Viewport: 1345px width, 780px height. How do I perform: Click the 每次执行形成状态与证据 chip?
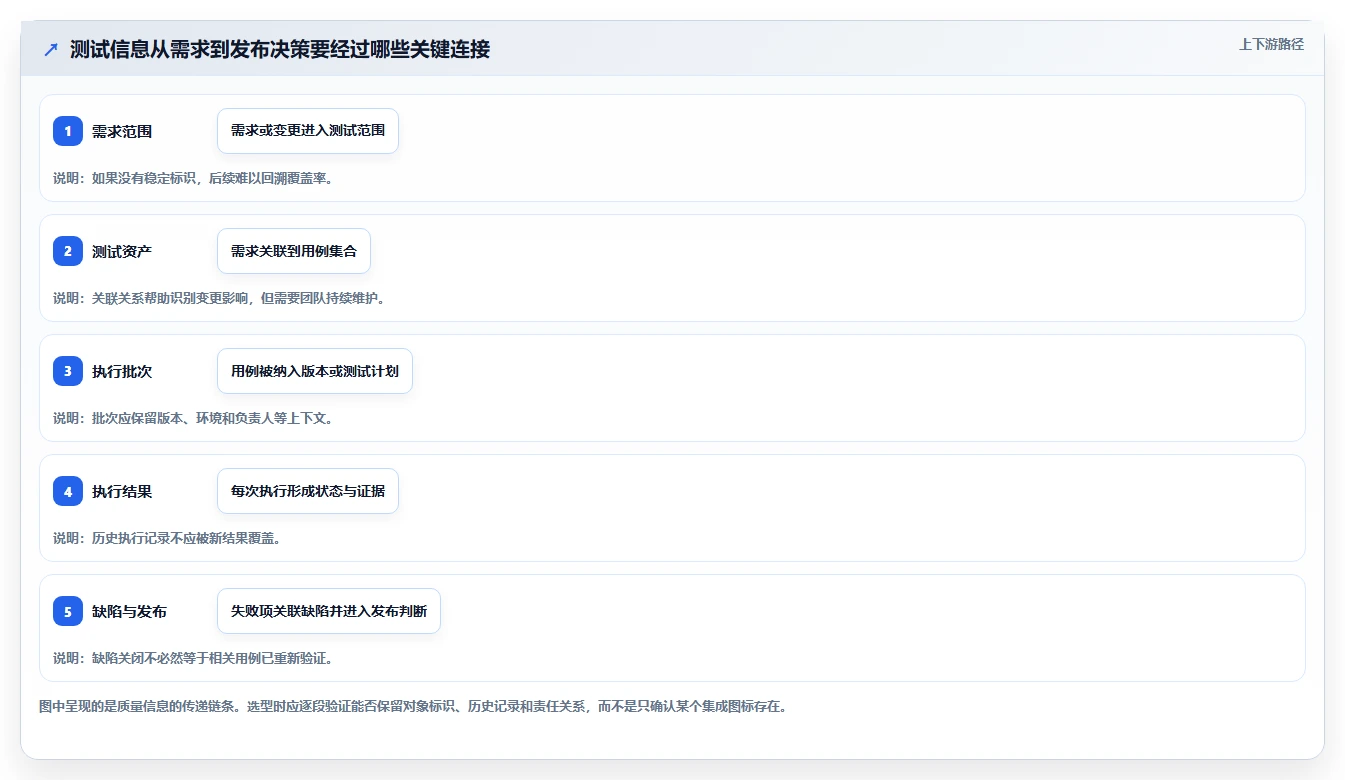point(308,491)
